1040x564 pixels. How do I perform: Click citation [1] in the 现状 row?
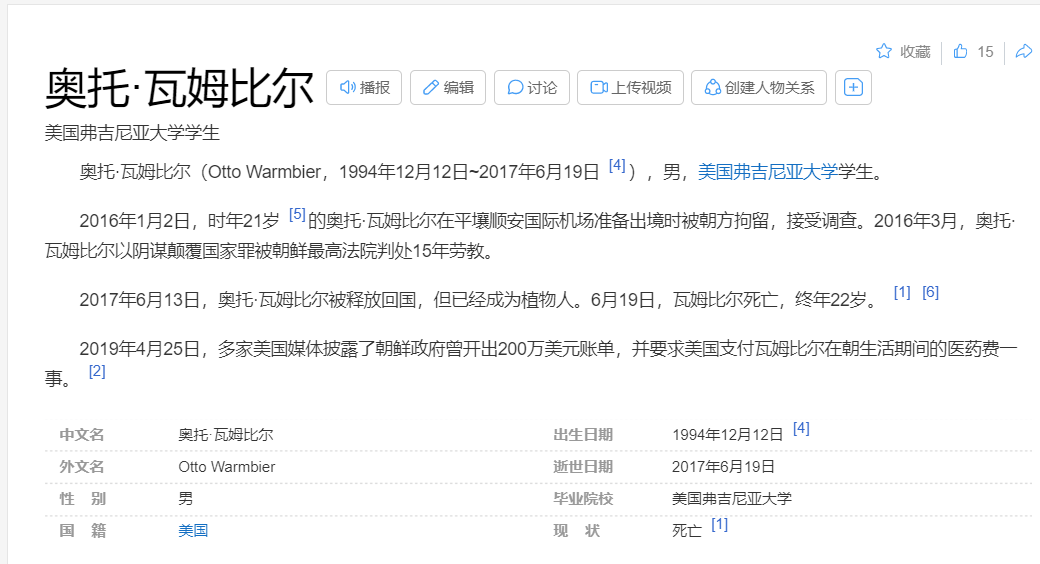720,524
